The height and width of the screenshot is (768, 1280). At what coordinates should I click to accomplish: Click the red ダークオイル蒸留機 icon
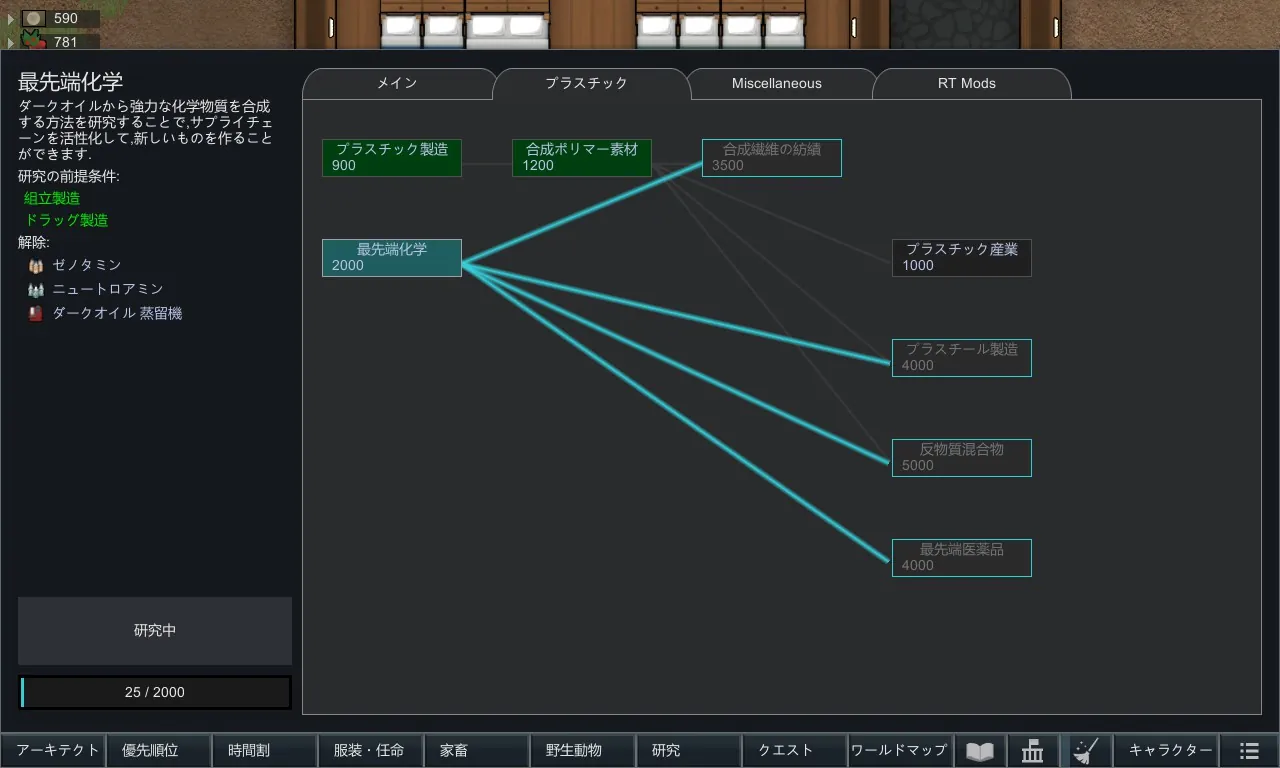36,313
